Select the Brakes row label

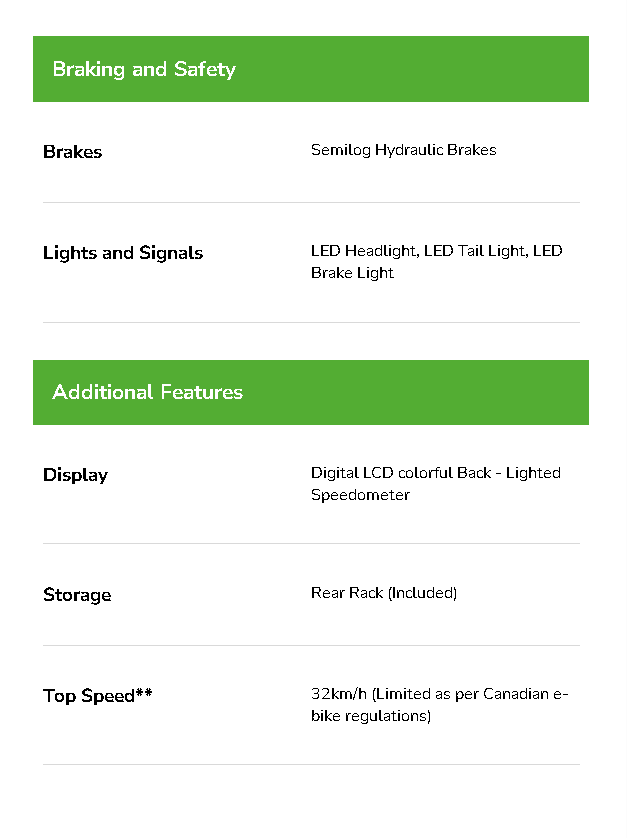[x=72, y=152]
